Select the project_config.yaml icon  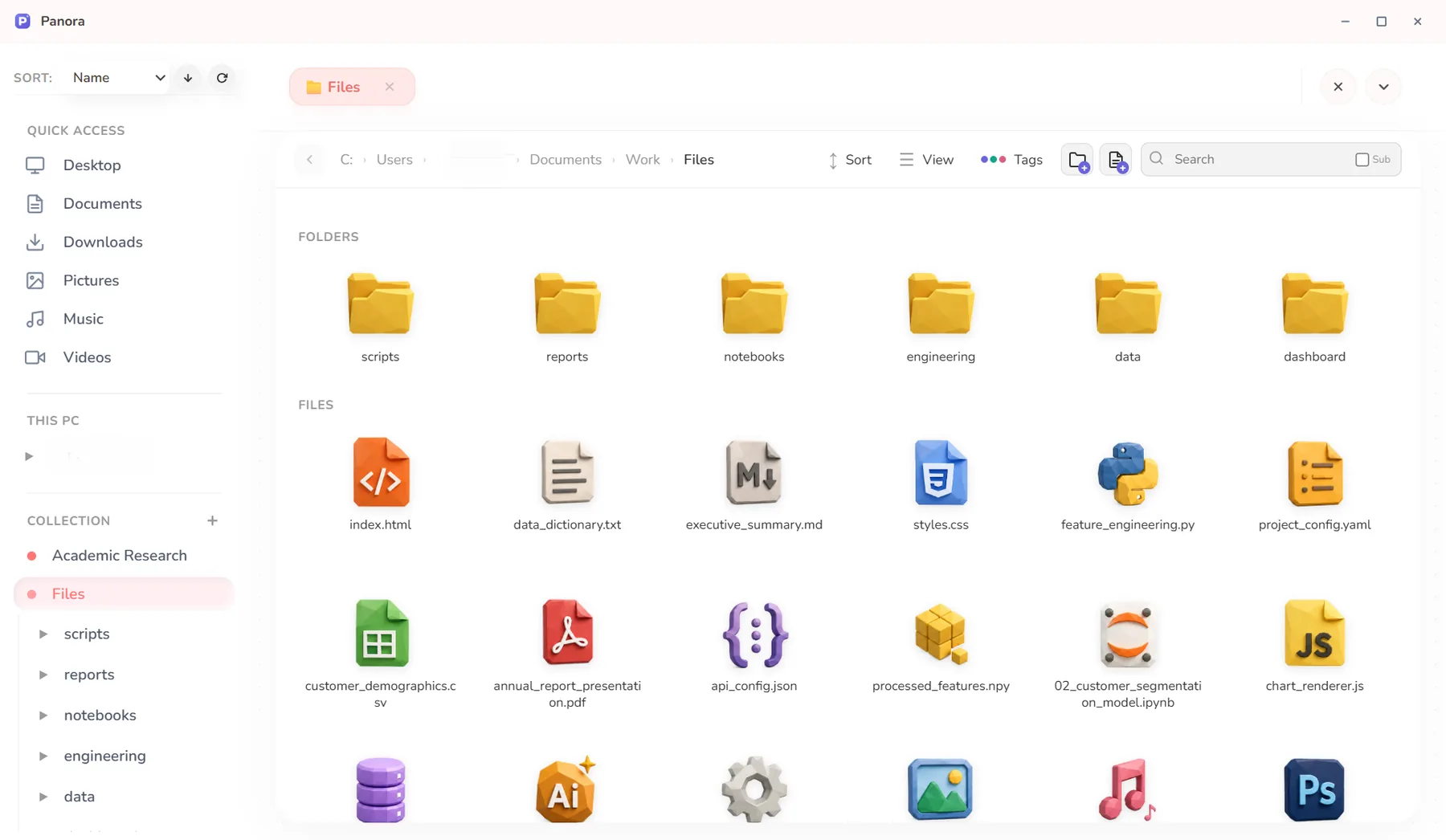click(x=1315, y=474)
